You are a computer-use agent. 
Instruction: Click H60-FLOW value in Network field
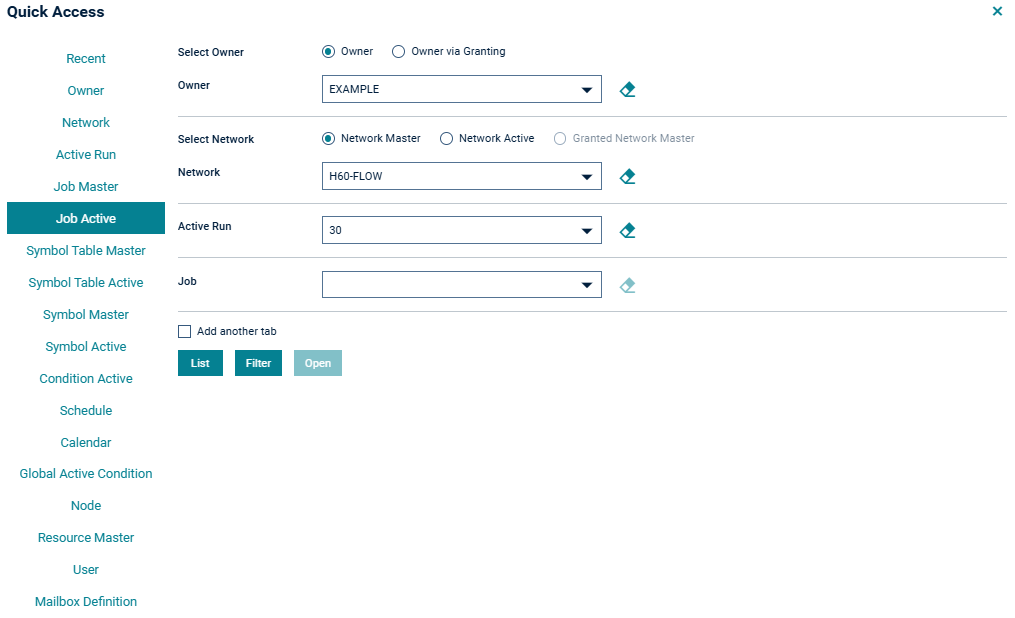pyautogui.click(x=355, y=176)
